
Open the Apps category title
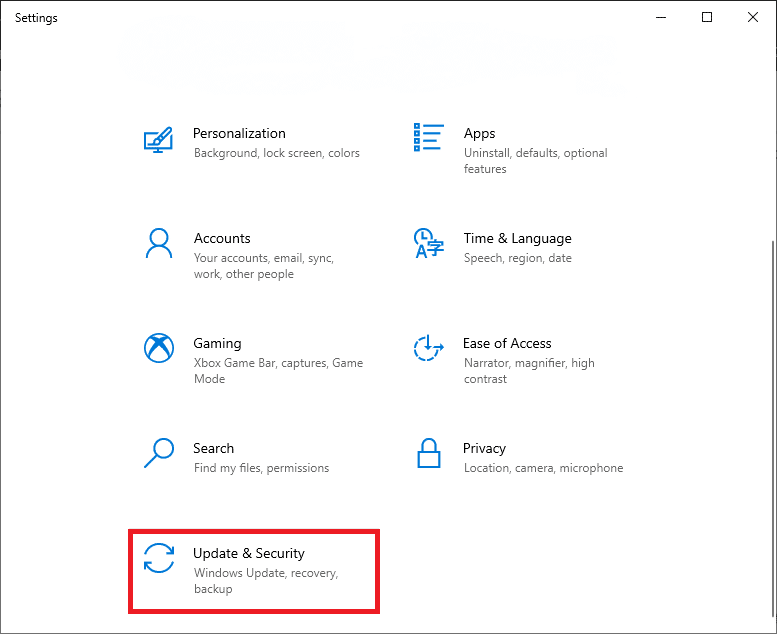[479, 133]
